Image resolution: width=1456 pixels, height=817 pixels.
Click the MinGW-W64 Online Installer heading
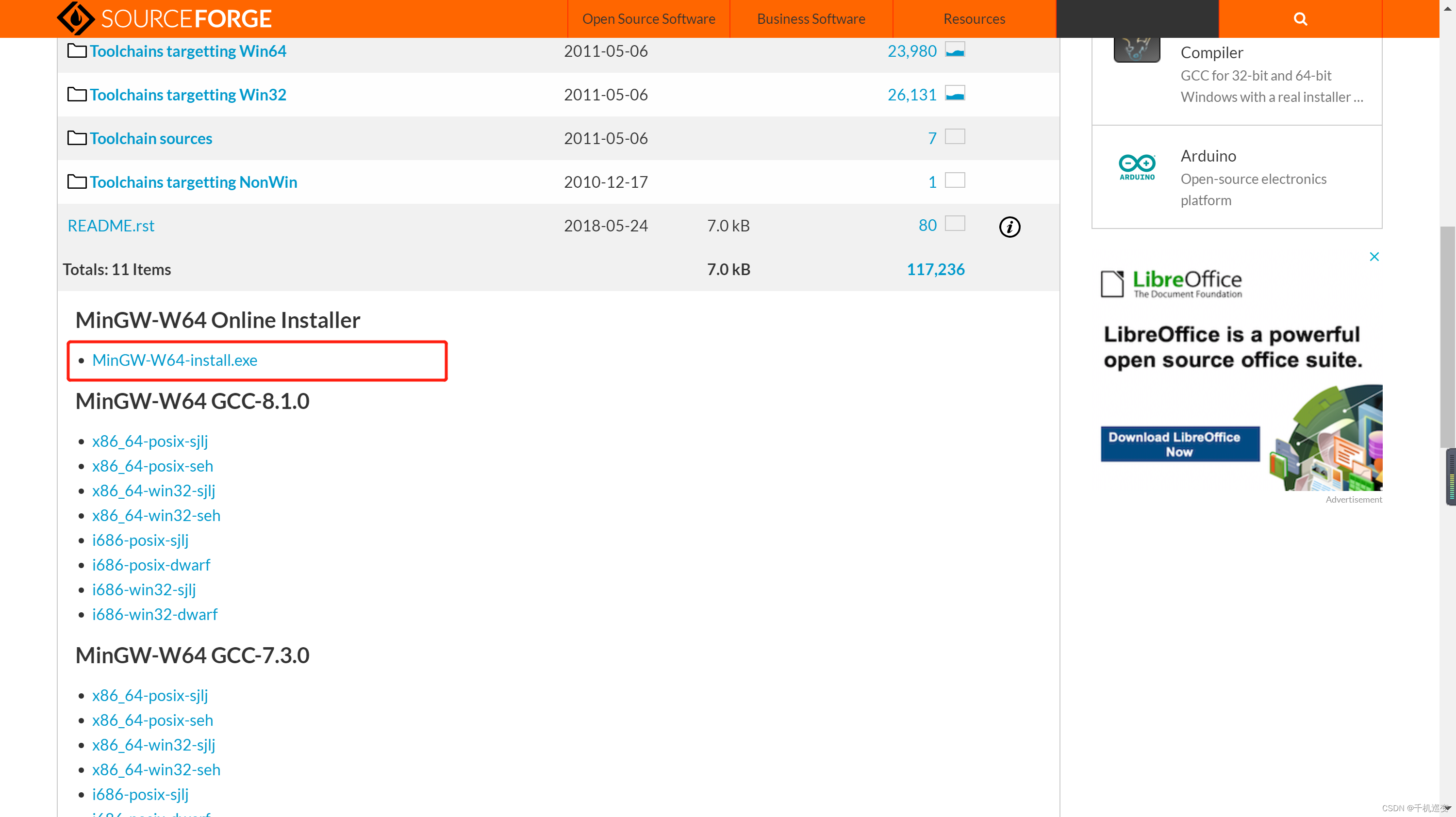[x=217, y=320]
